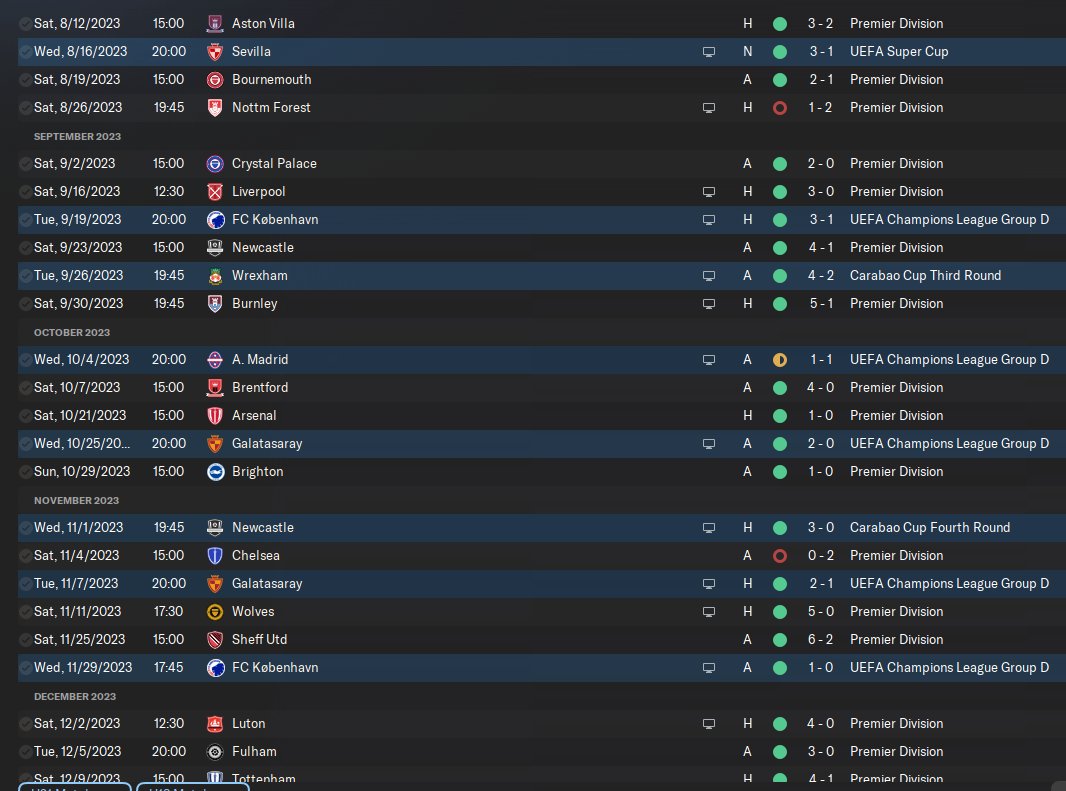Open the Carabao Cup Third Round competition link
This screenshot has height=791, width=1066.
tap(925, 275)
